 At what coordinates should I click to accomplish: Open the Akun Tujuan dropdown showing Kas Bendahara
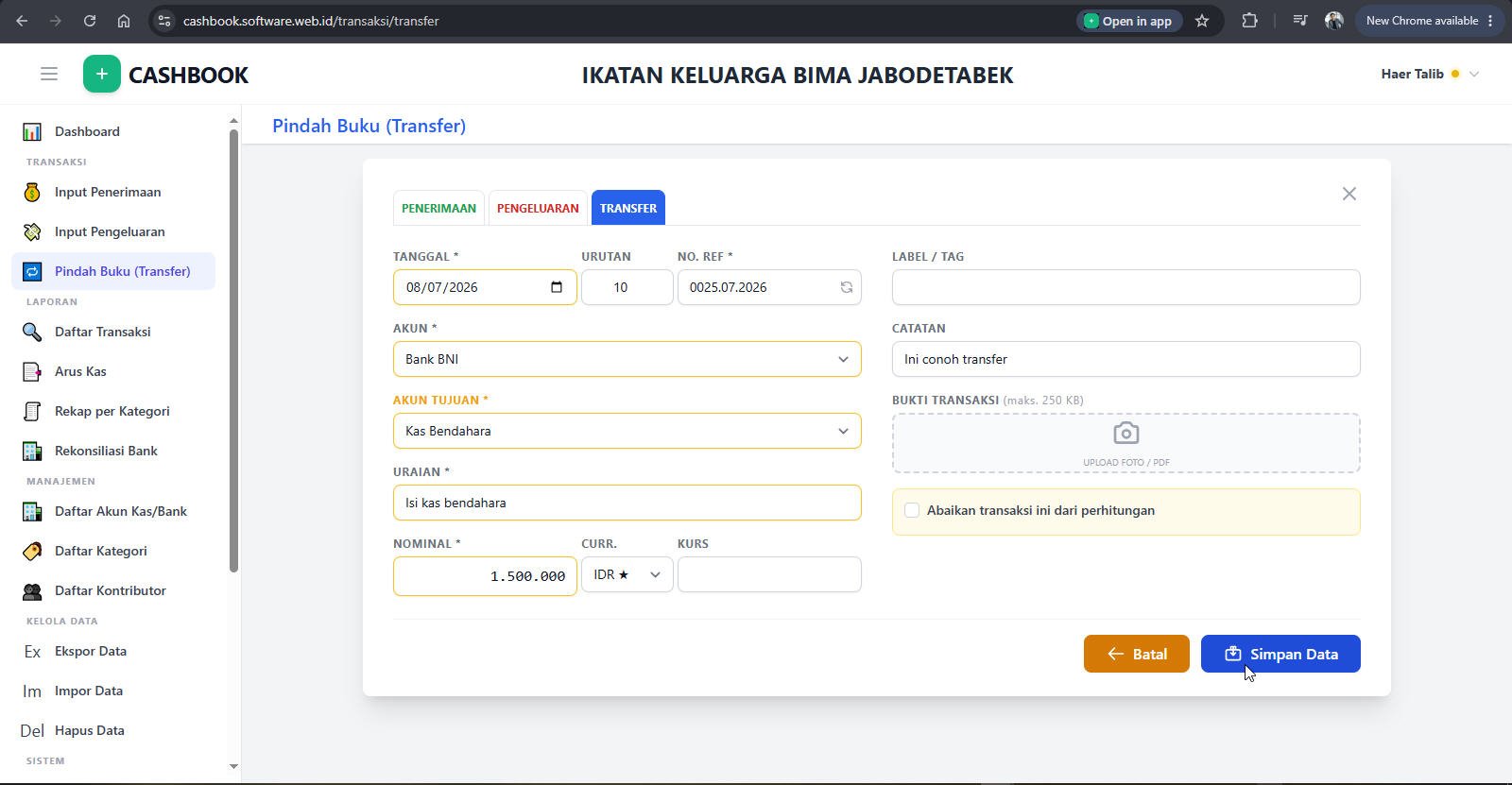point(627,431)
